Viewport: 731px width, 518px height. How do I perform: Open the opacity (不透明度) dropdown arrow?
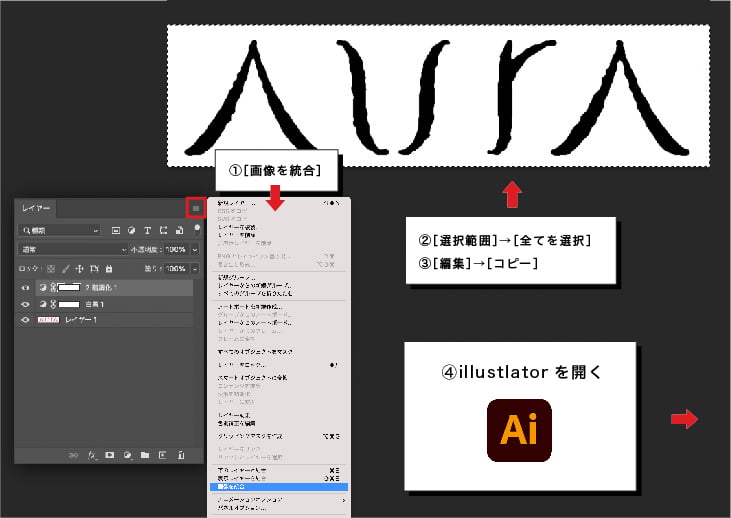pyautogui.click(x=194, y=249)
